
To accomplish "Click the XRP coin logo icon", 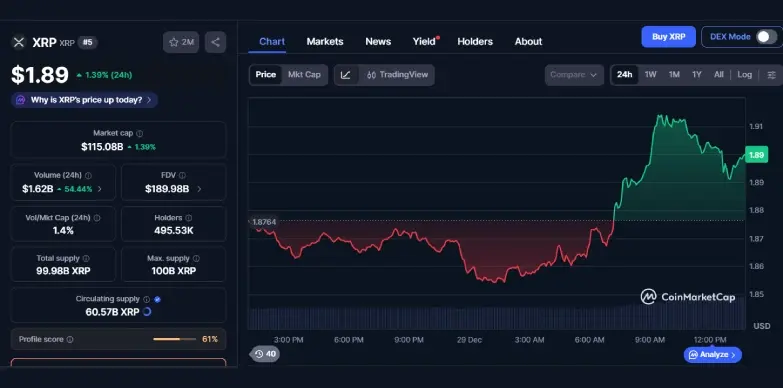I will click(x=18, y=42).
